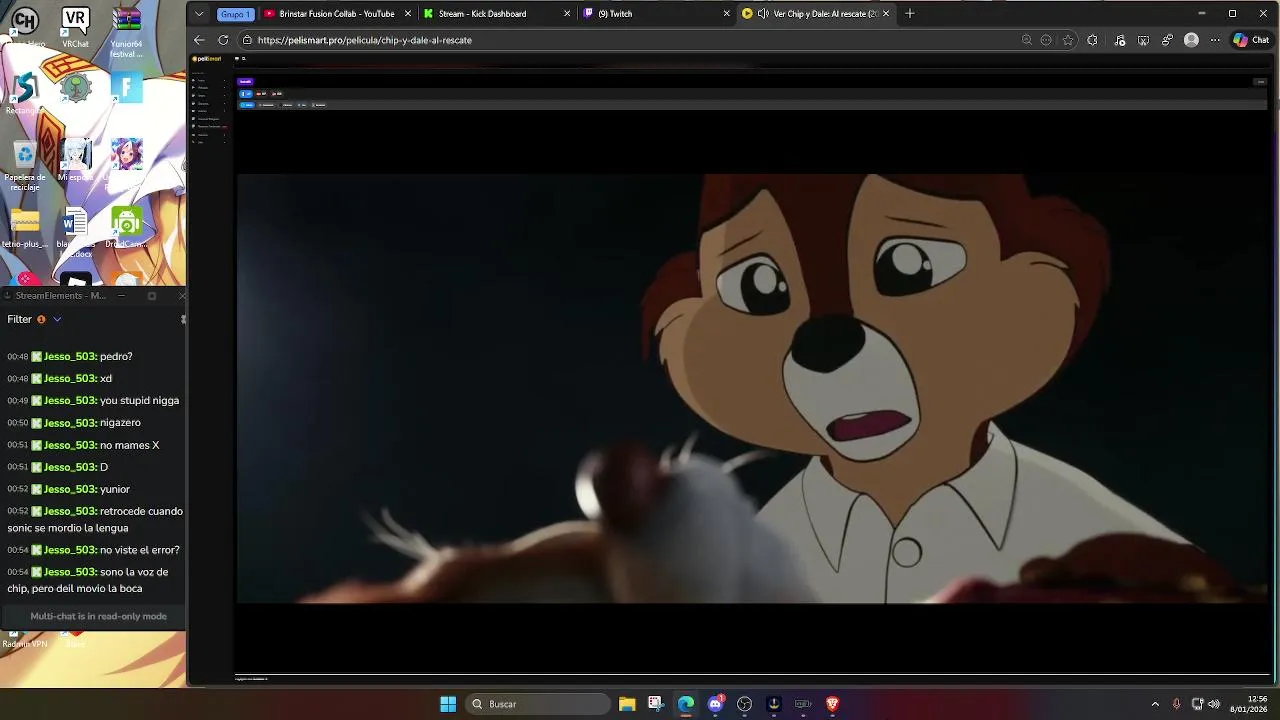Open Discord from taskbar
Screen dimensions: 1280x720
point(715,704)
